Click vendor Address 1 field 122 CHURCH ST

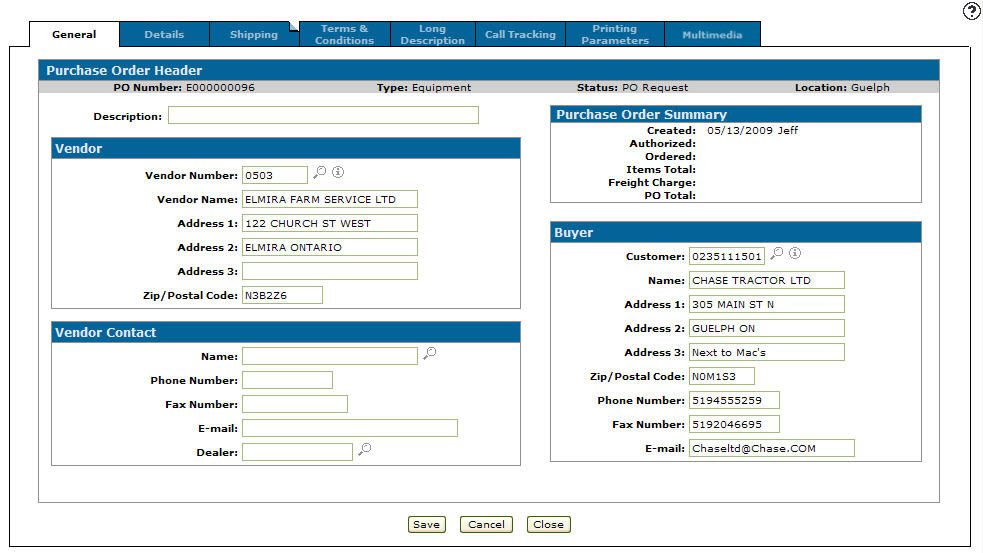[330, 223]
